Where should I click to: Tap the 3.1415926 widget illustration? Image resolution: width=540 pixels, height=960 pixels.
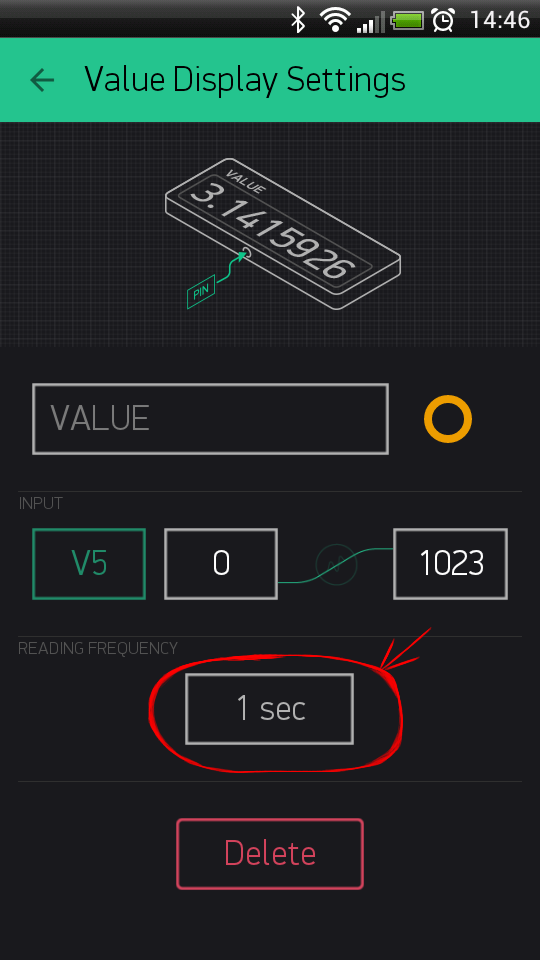point(283,234)
